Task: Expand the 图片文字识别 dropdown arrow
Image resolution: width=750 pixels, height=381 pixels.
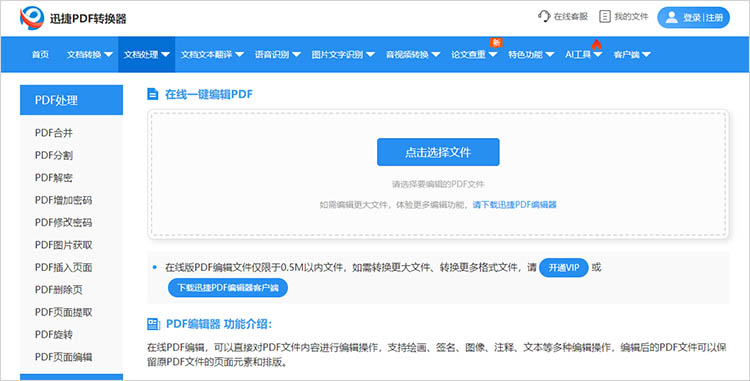Action: (x=370, y=55)
